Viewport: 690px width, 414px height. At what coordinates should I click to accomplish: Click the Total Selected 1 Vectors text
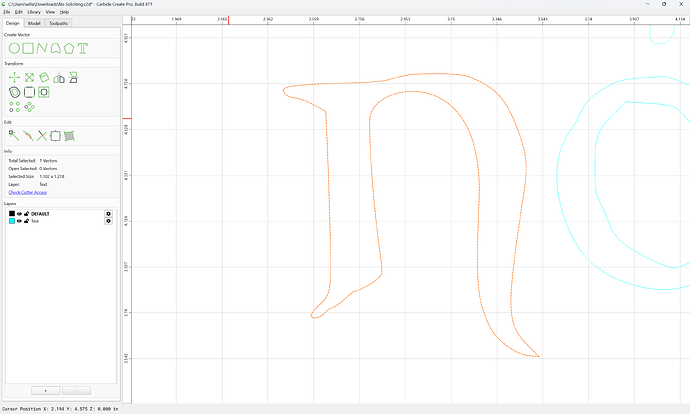pos(33,161)
